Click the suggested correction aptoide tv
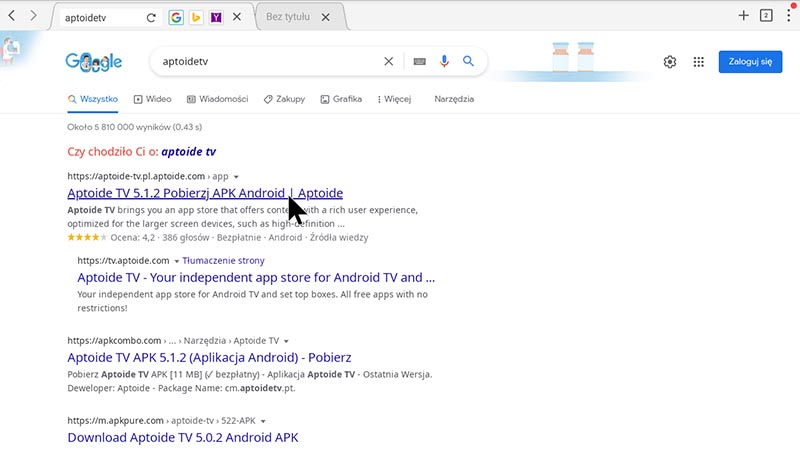 (x=189, y=152)
